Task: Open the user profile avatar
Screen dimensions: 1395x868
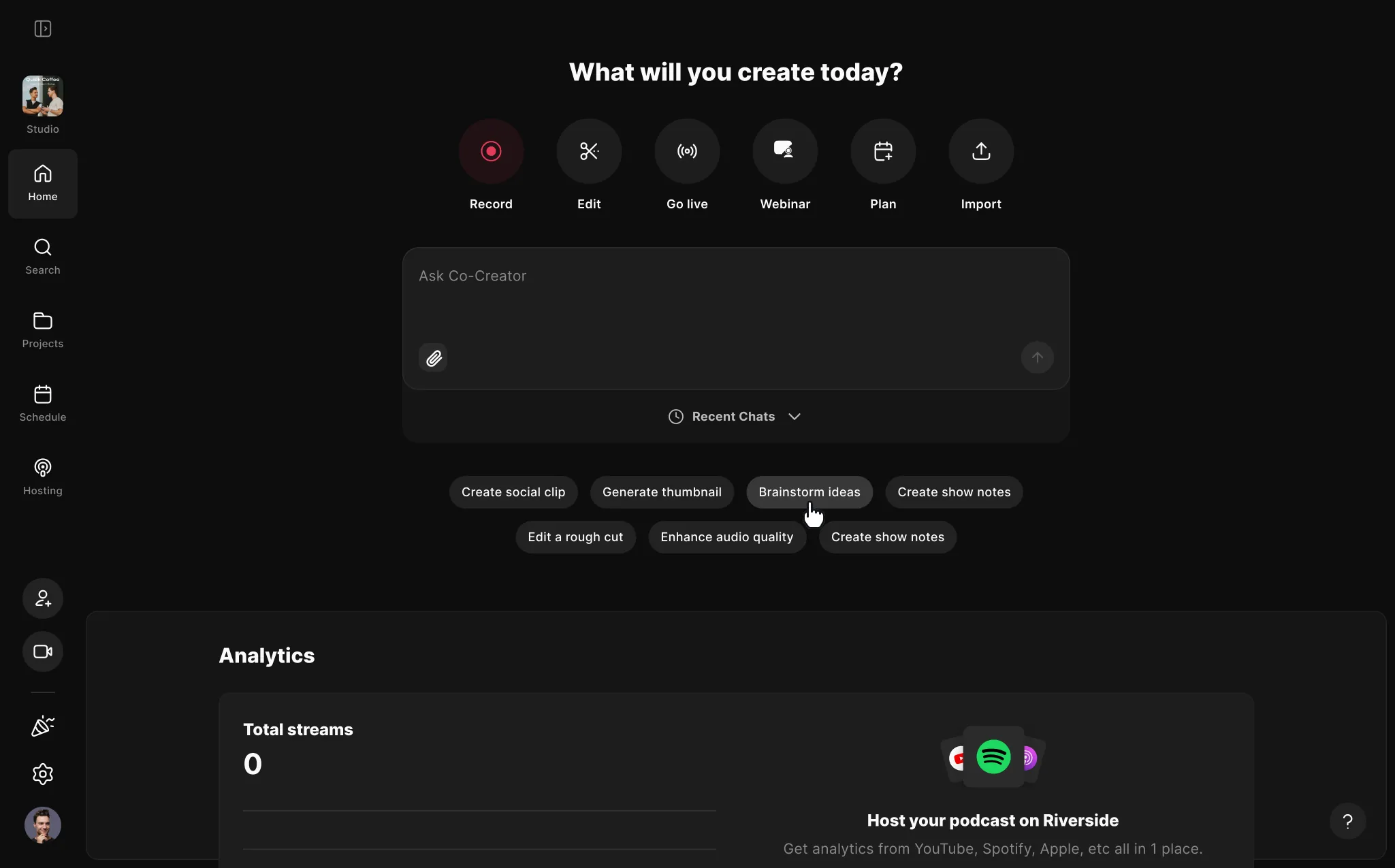Action: 43,825
